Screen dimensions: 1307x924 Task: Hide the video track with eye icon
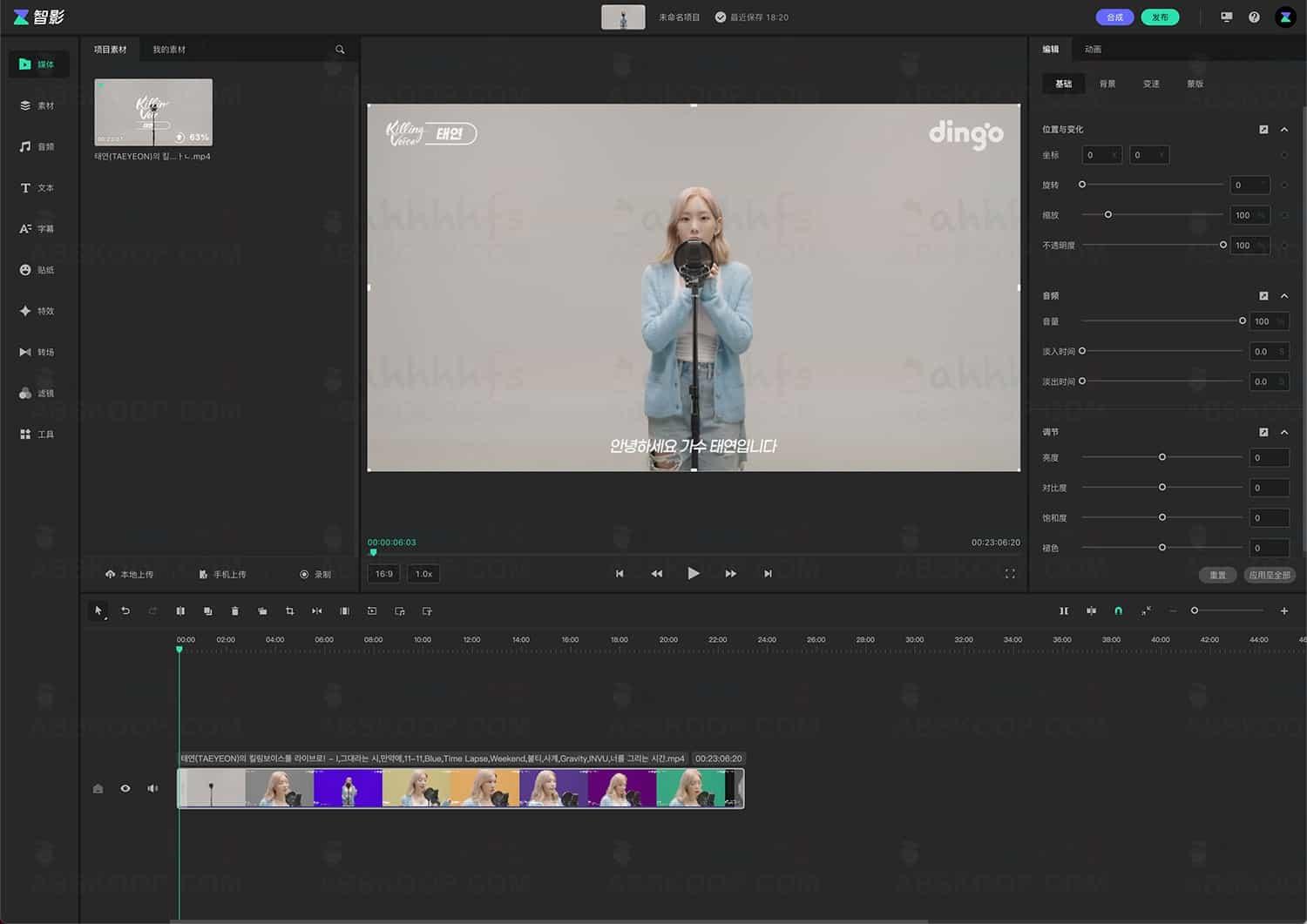click(x=125, y=788)
